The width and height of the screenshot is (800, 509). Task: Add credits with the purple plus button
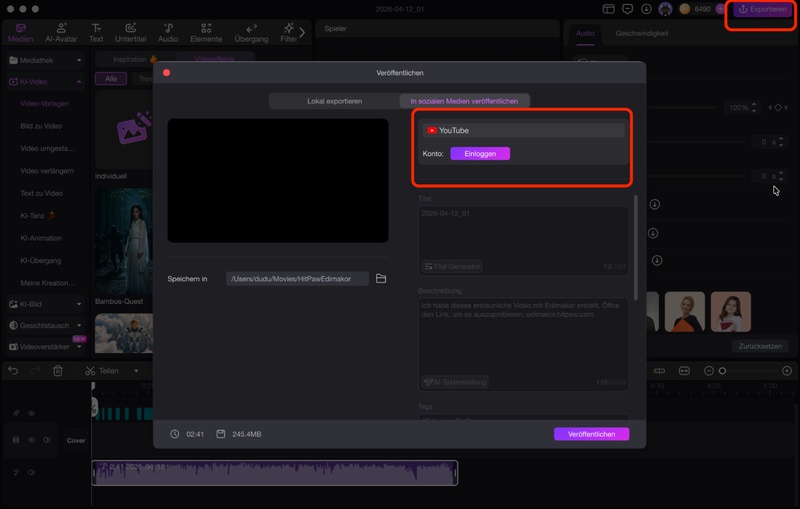[x=720, y=9]
